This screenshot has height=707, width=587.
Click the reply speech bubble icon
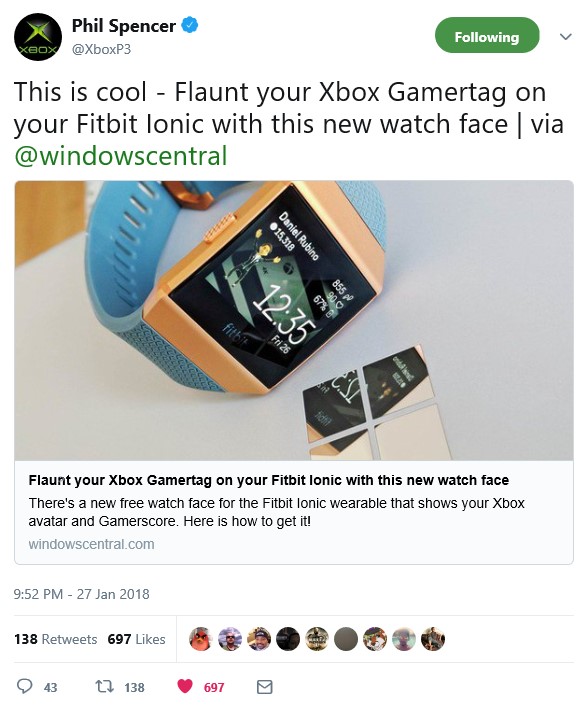(24, 687)
